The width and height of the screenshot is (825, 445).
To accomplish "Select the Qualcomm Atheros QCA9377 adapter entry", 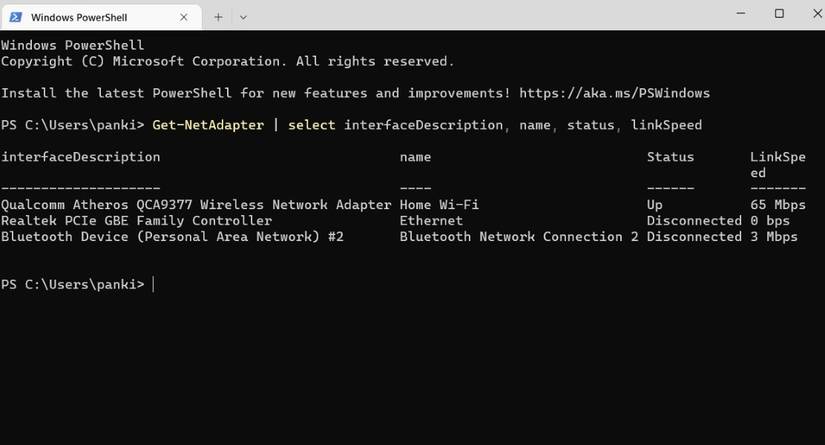I will click(196, 205).
